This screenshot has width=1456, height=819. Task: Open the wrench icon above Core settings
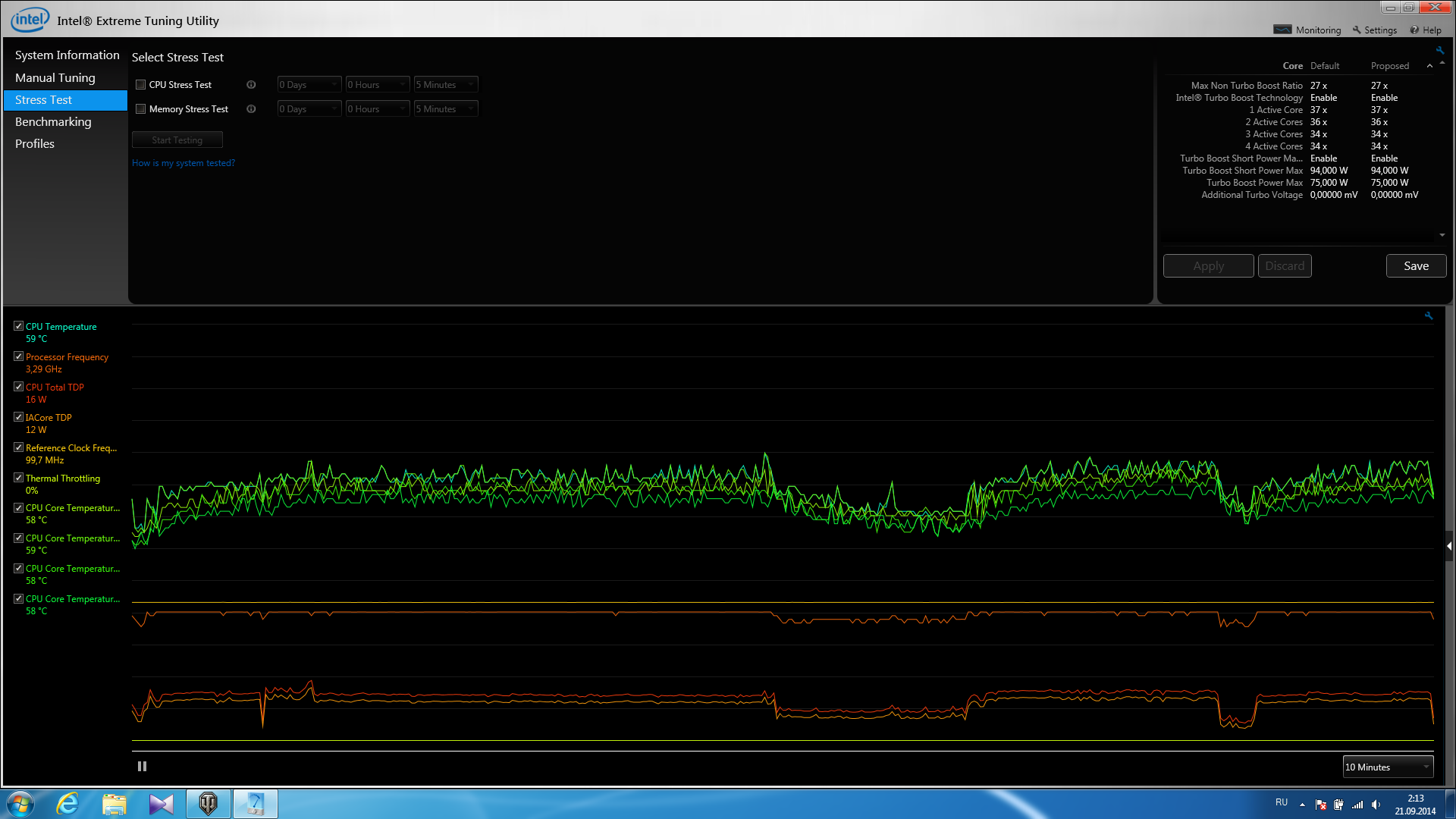1439,51
